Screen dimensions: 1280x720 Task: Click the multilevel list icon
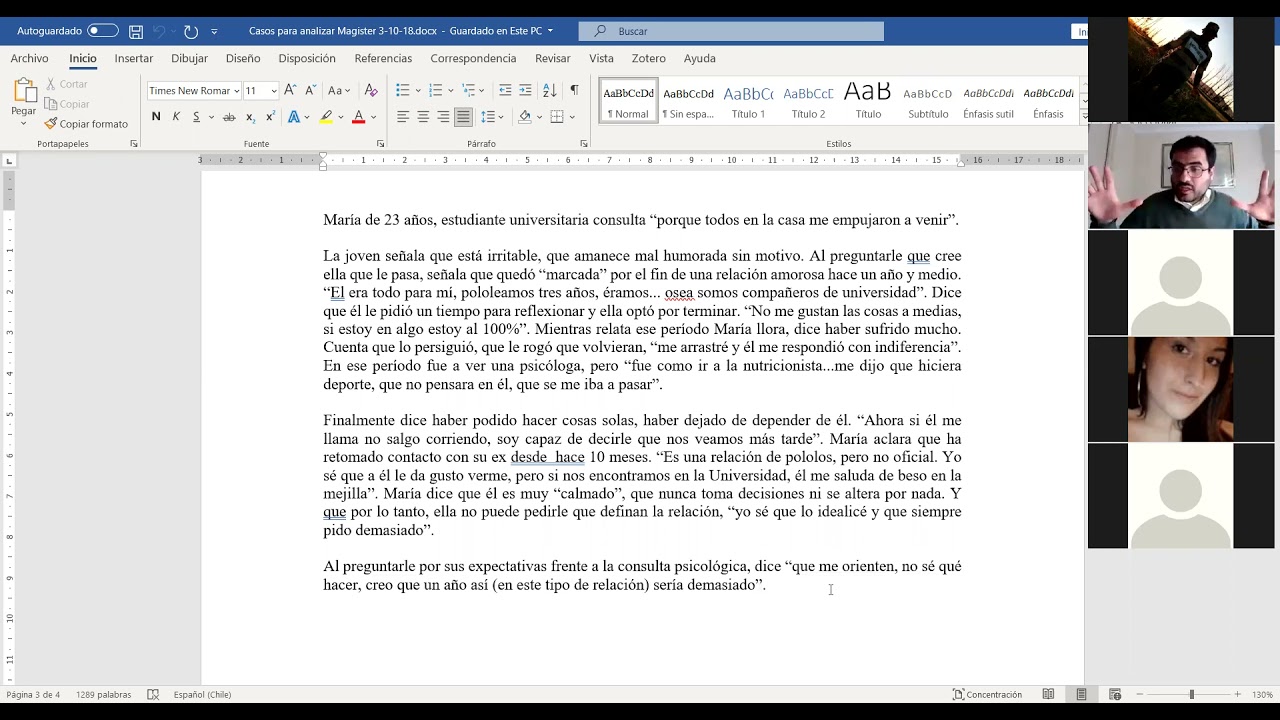(468, 91)
